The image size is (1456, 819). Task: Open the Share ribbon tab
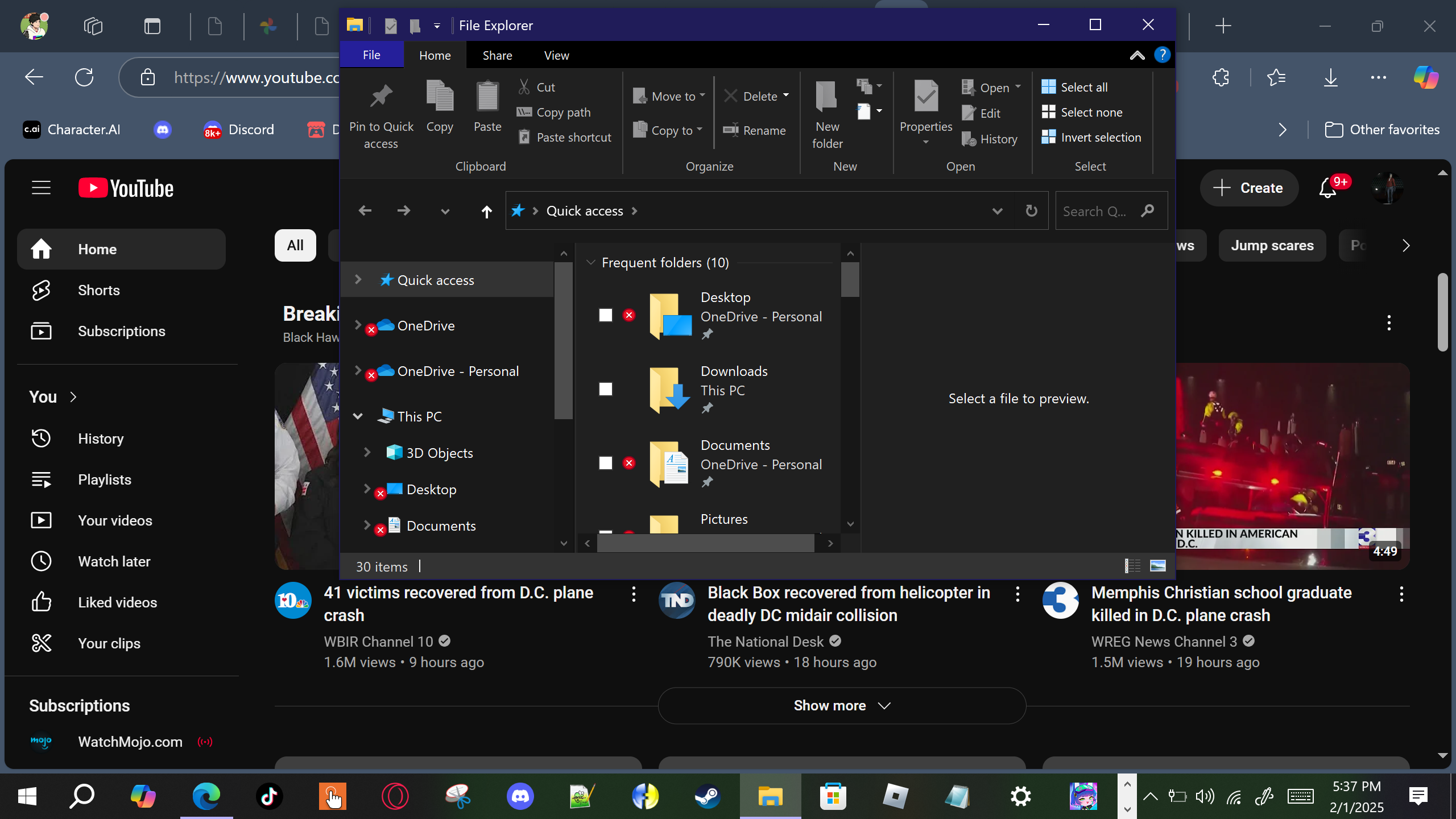[497, 55]
